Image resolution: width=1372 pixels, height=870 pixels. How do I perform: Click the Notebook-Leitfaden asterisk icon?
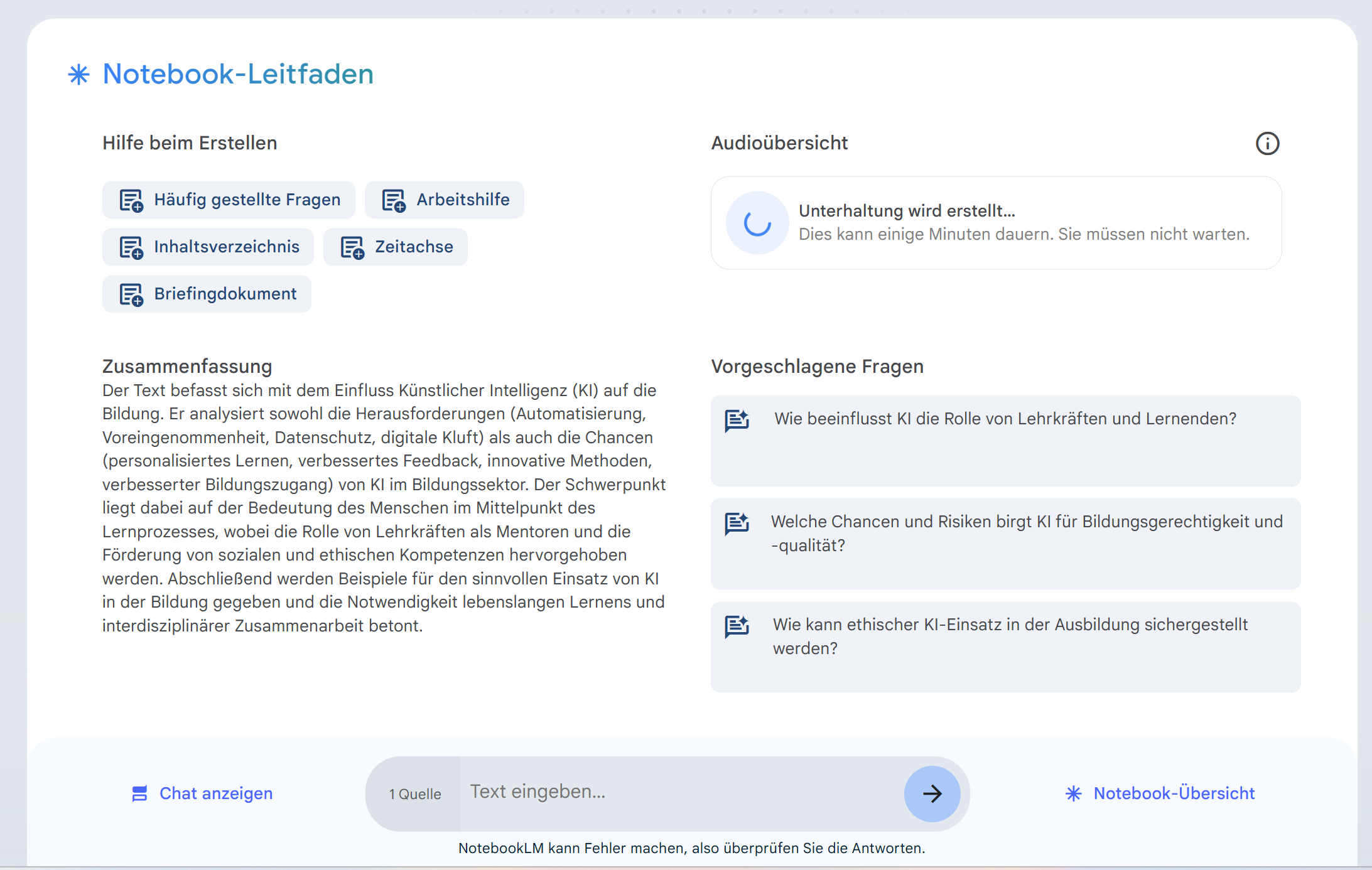[x=78, y=75]
